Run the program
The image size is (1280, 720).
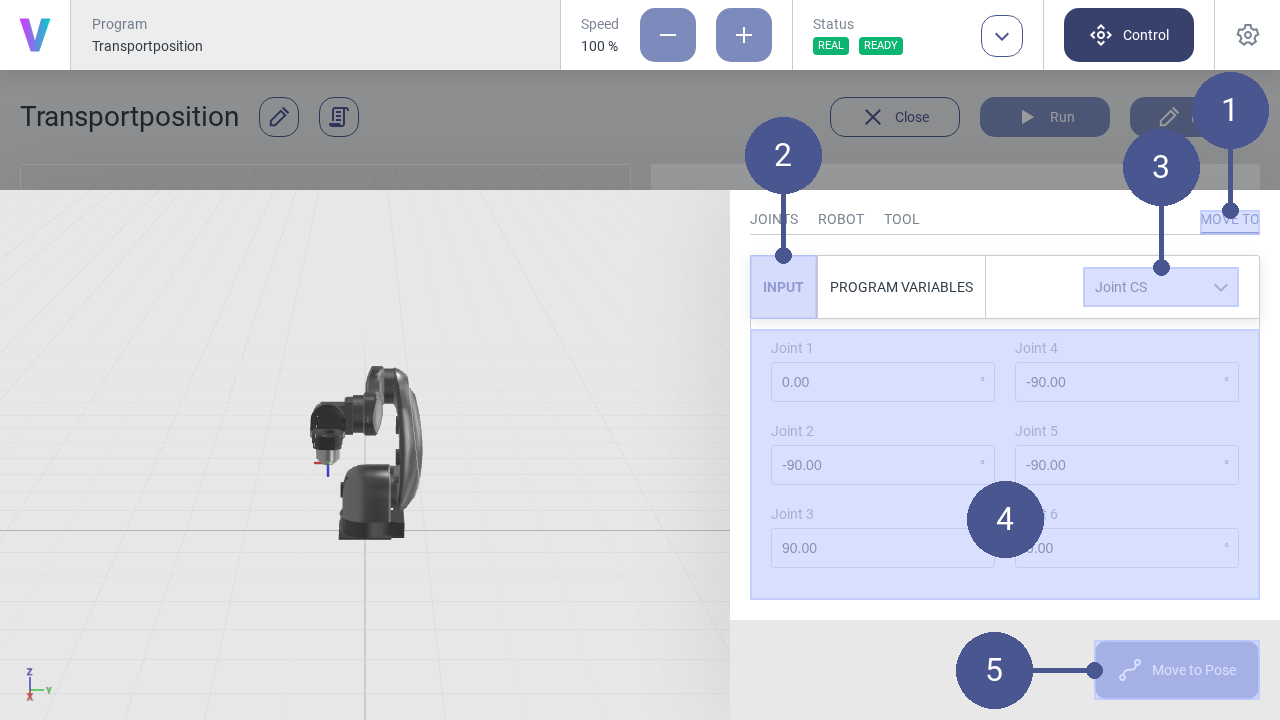(1045, 117)
